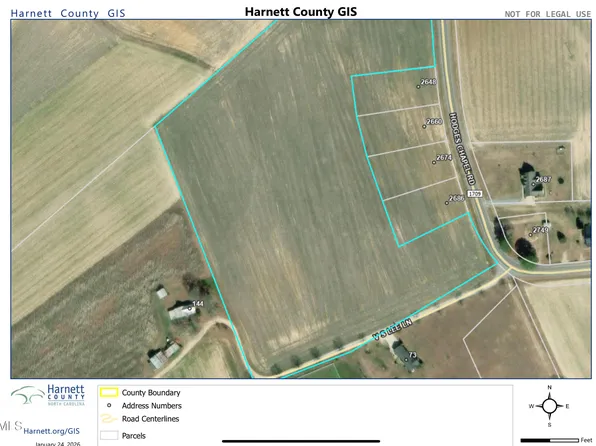Screen dimensions: 596x446
Task: Click the blue 'Harnett County GIS' header text
Action: tap(68, 13)
